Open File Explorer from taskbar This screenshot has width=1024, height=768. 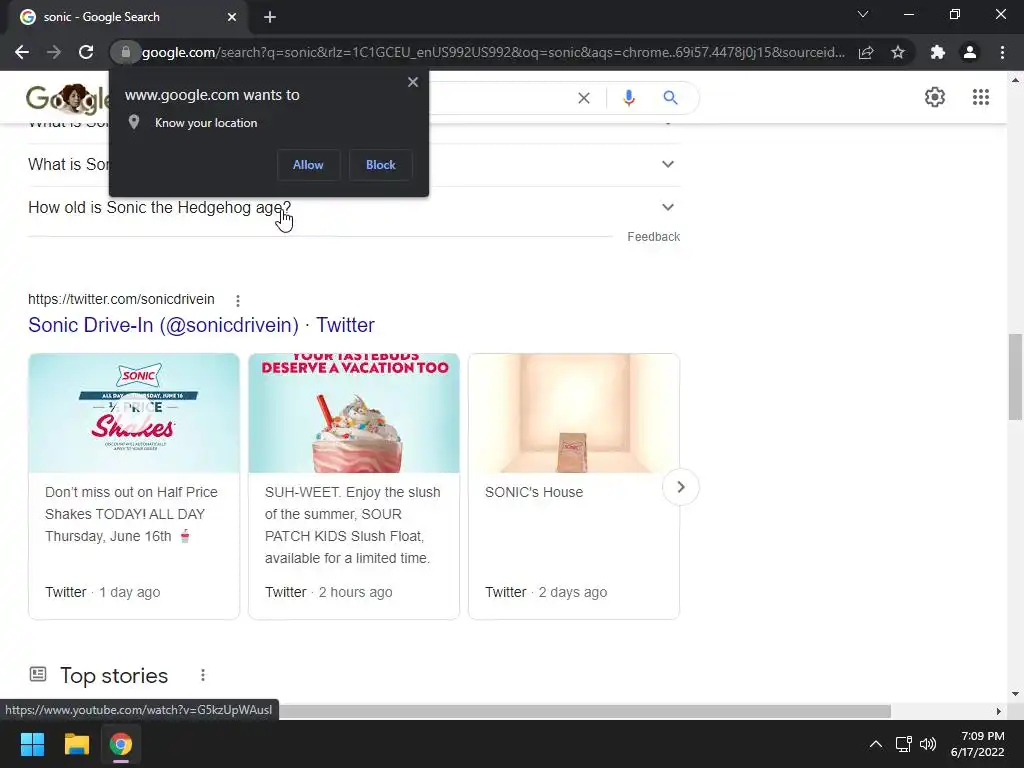(76, 744)
